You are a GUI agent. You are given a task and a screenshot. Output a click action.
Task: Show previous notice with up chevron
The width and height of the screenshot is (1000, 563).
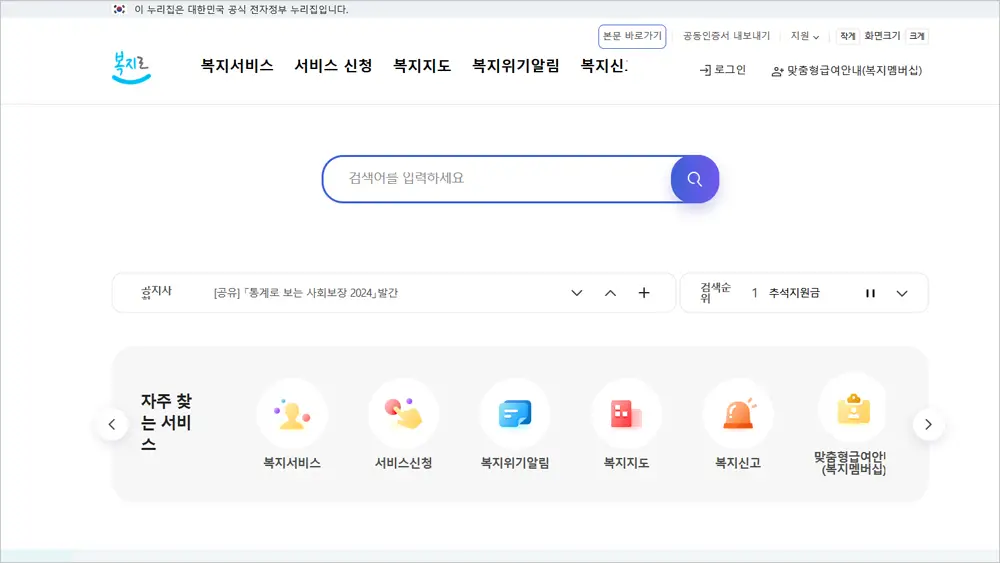(x=610, y=293)
